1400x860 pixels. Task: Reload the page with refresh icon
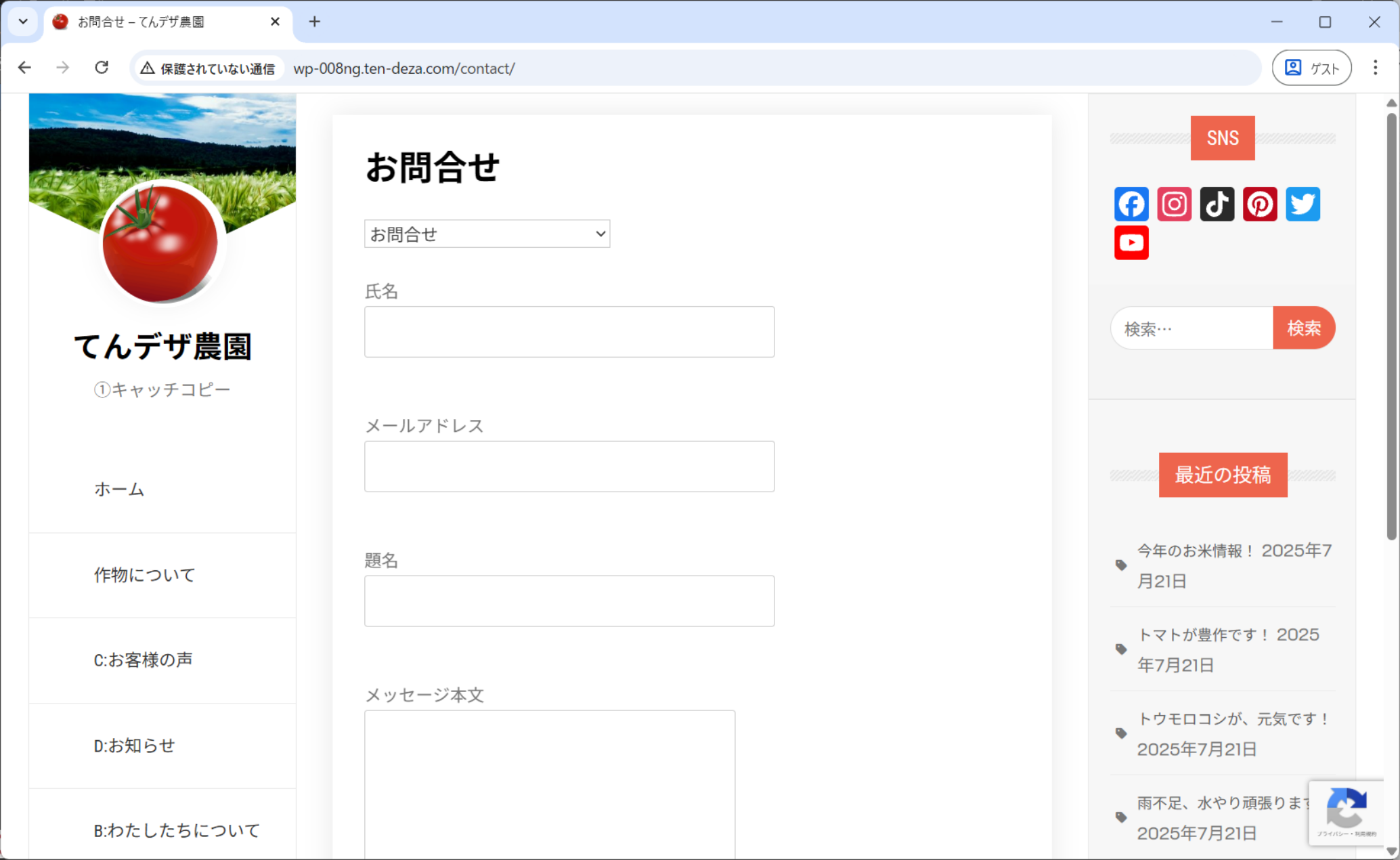click(102, 68)
